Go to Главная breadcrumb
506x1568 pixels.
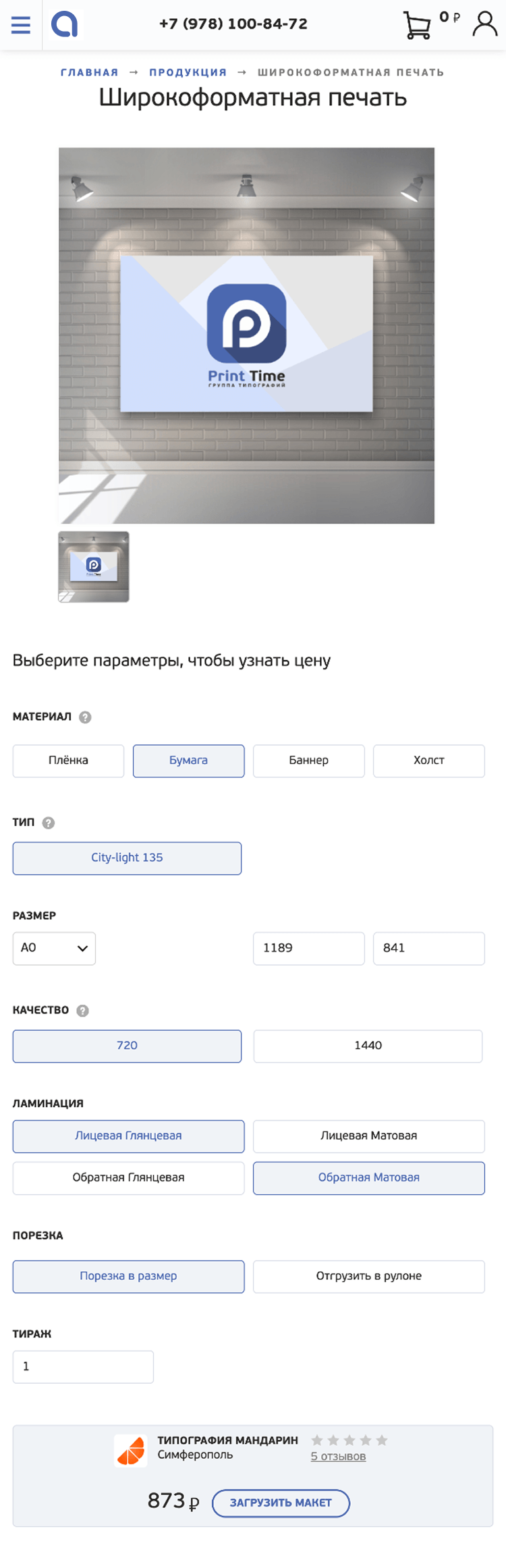pos(90,72)
